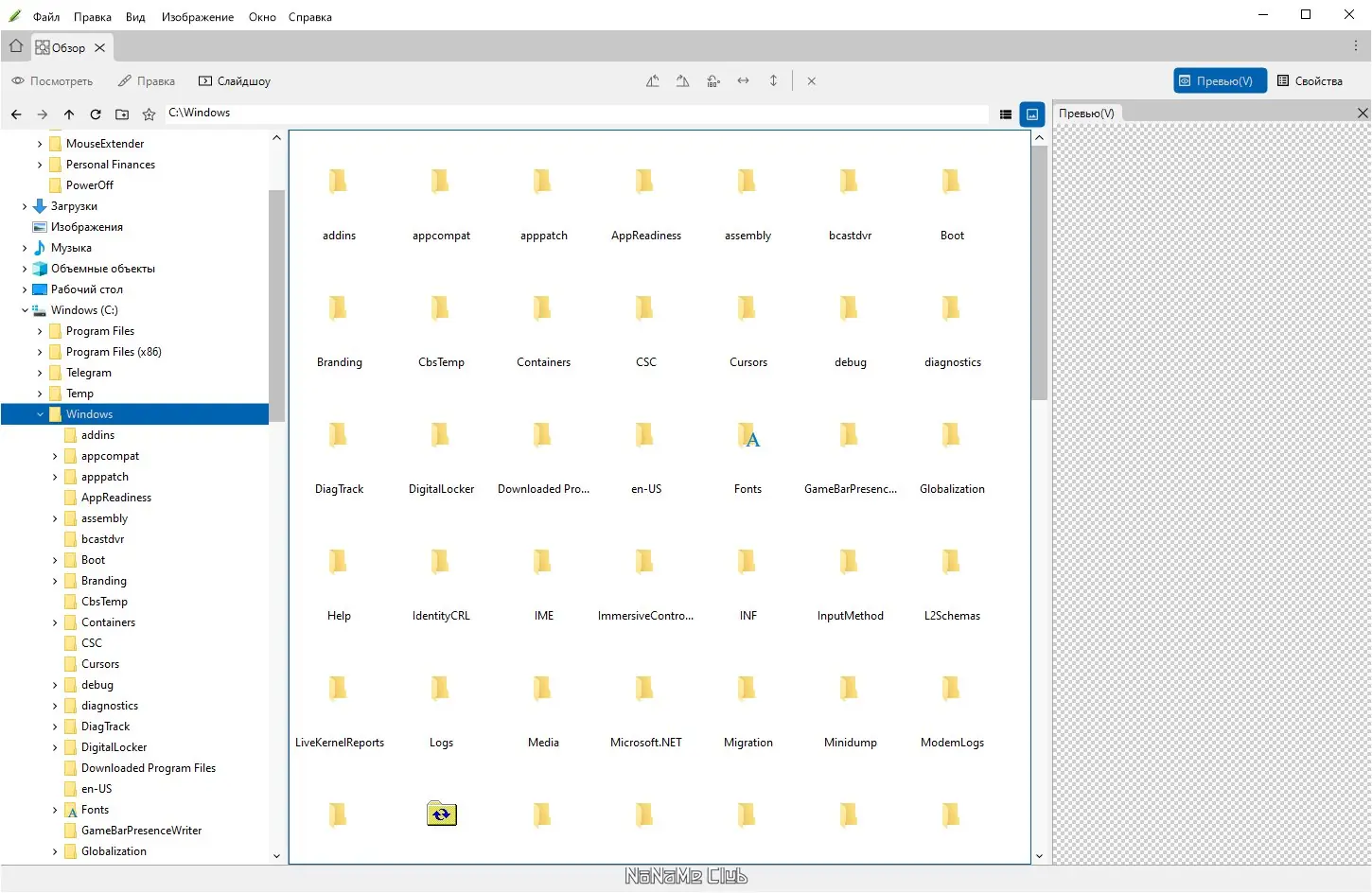Expand the DigitalLocker folder in the tree
Image resolution: width=1372 pixels, height=893 pixels.
pos(55,747)
